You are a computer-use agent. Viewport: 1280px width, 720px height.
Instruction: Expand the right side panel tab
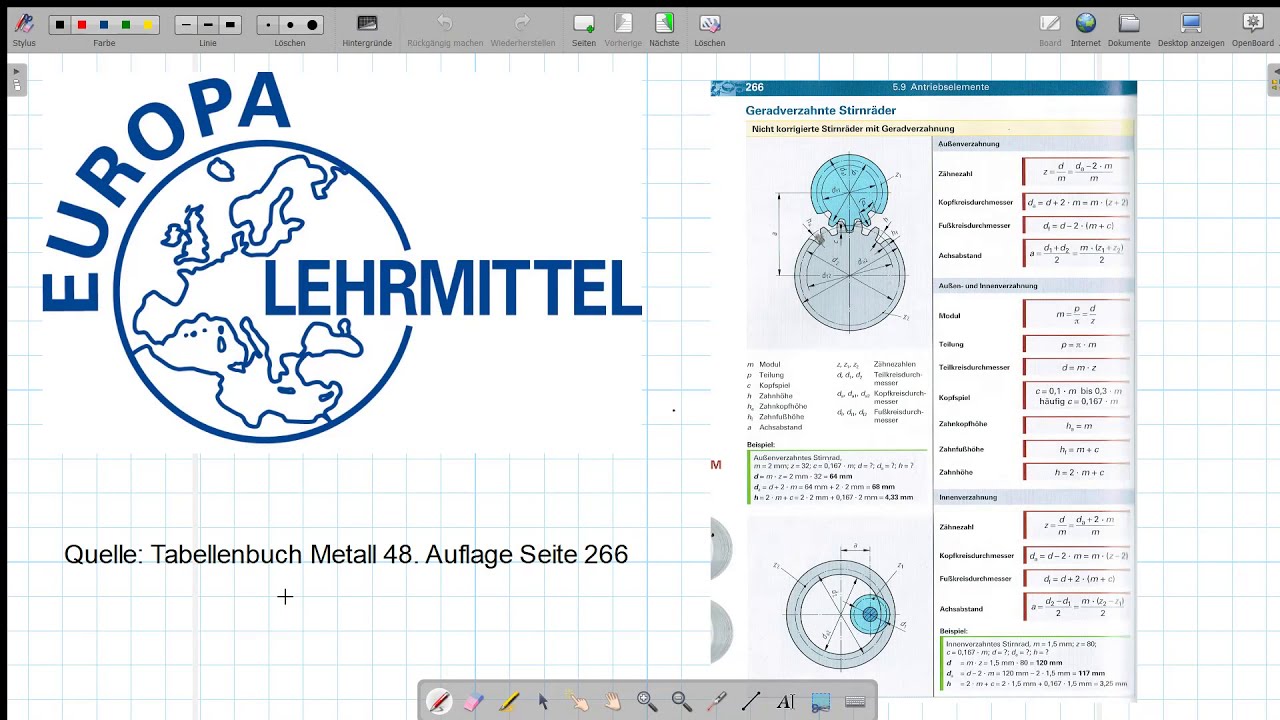pyautogui.click(x=1274, y=79)
